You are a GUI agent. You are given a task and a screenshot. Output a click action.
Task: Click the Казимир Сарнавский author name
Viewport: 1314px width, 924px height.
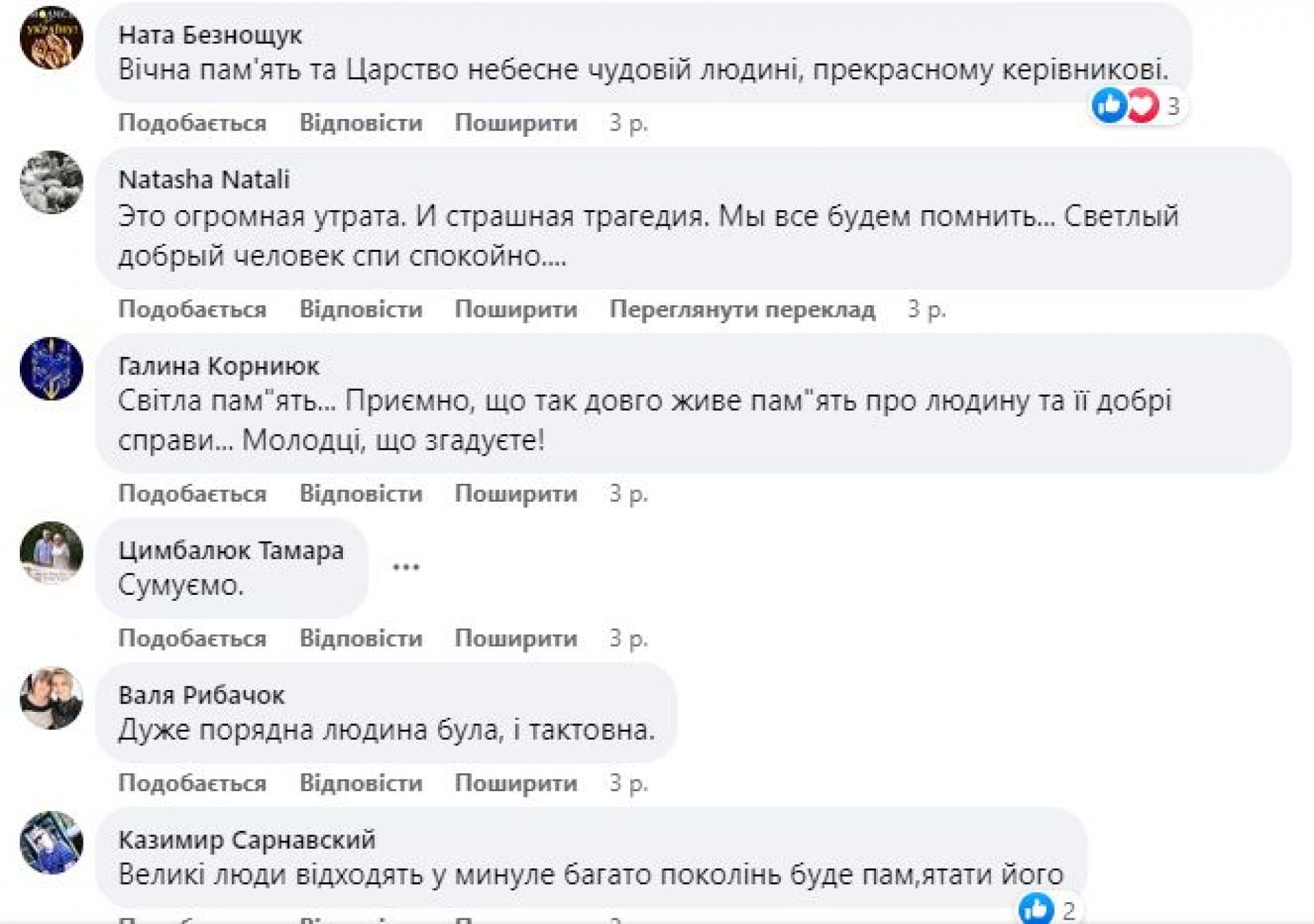(x=247, y=839)
